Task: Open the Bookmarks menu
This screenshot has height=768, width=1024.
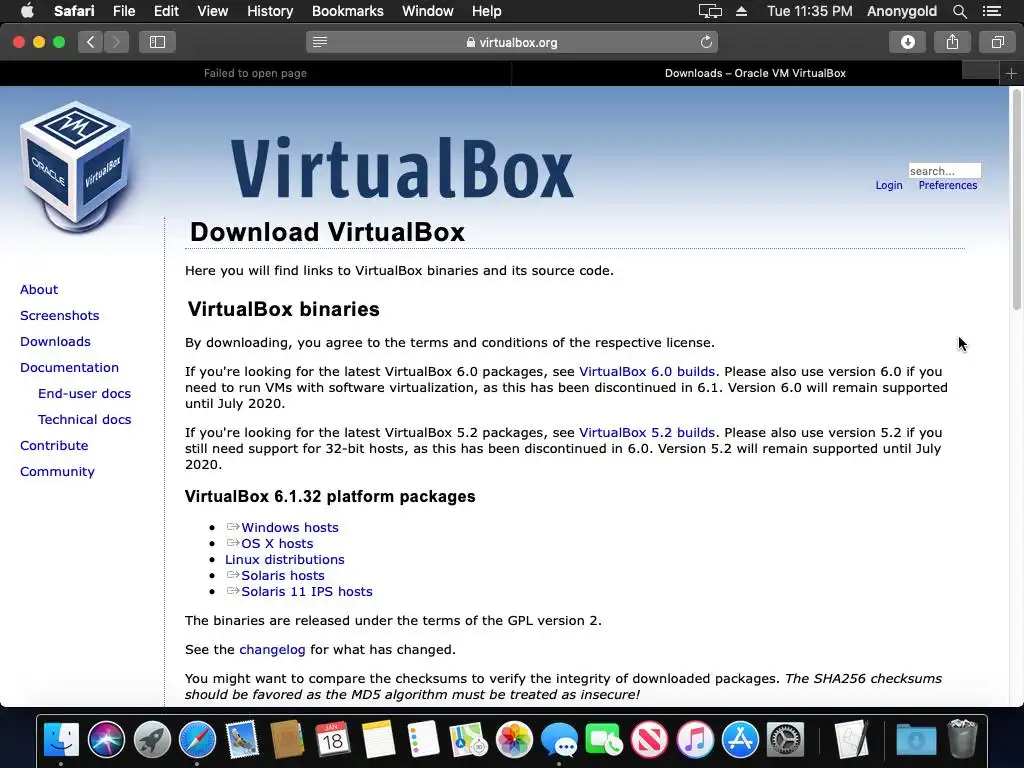Action: [347, 11]
